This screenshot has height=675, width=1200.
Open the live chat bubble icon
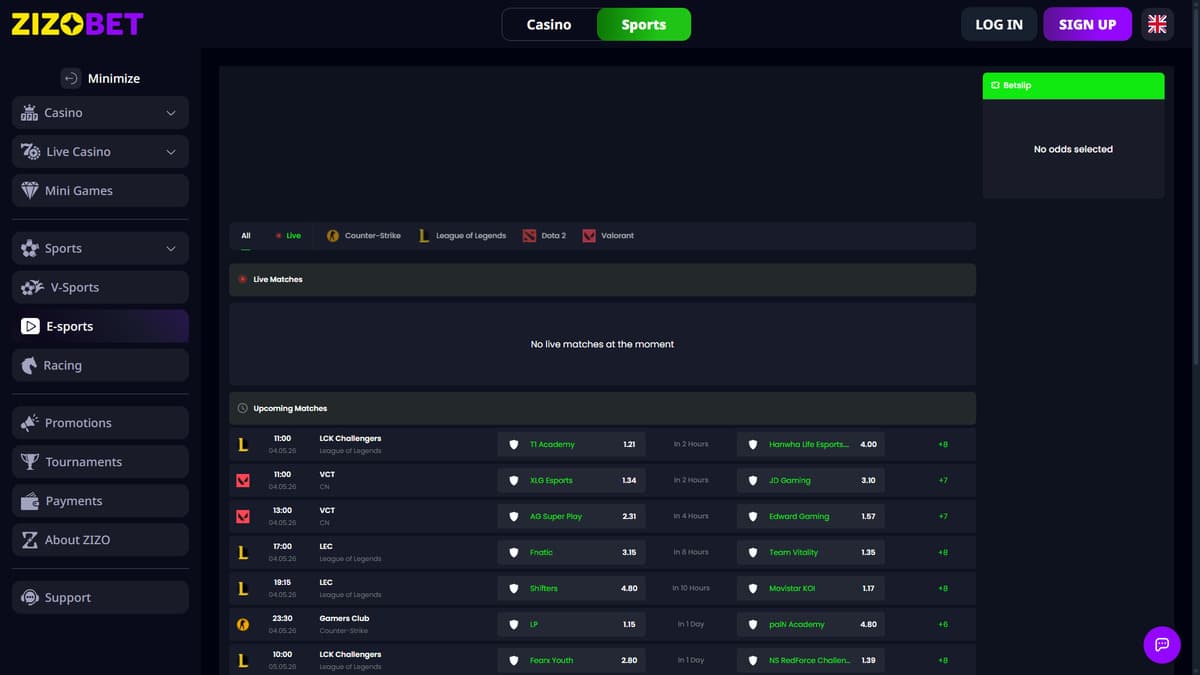(1161, 644)
